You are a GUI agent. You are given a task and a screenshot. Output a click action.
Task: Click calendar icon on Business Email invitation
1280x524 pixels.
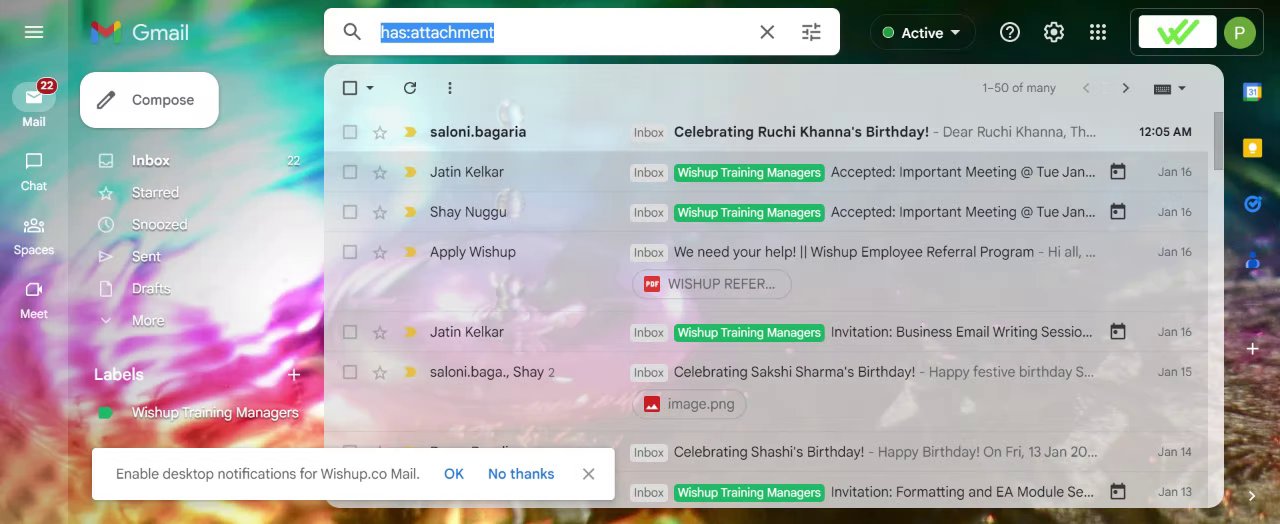[x=1118, y=332]
